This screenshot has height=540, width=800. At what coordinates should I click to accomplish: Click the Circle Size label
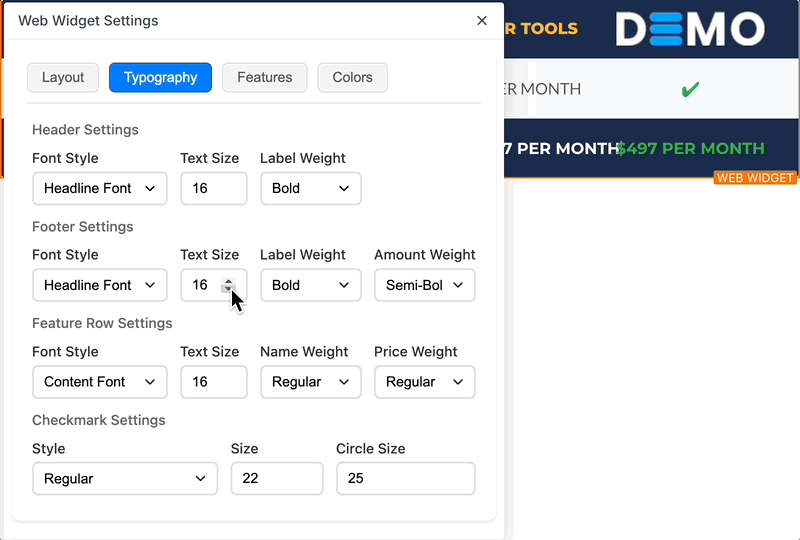click(x=371, y=449)
